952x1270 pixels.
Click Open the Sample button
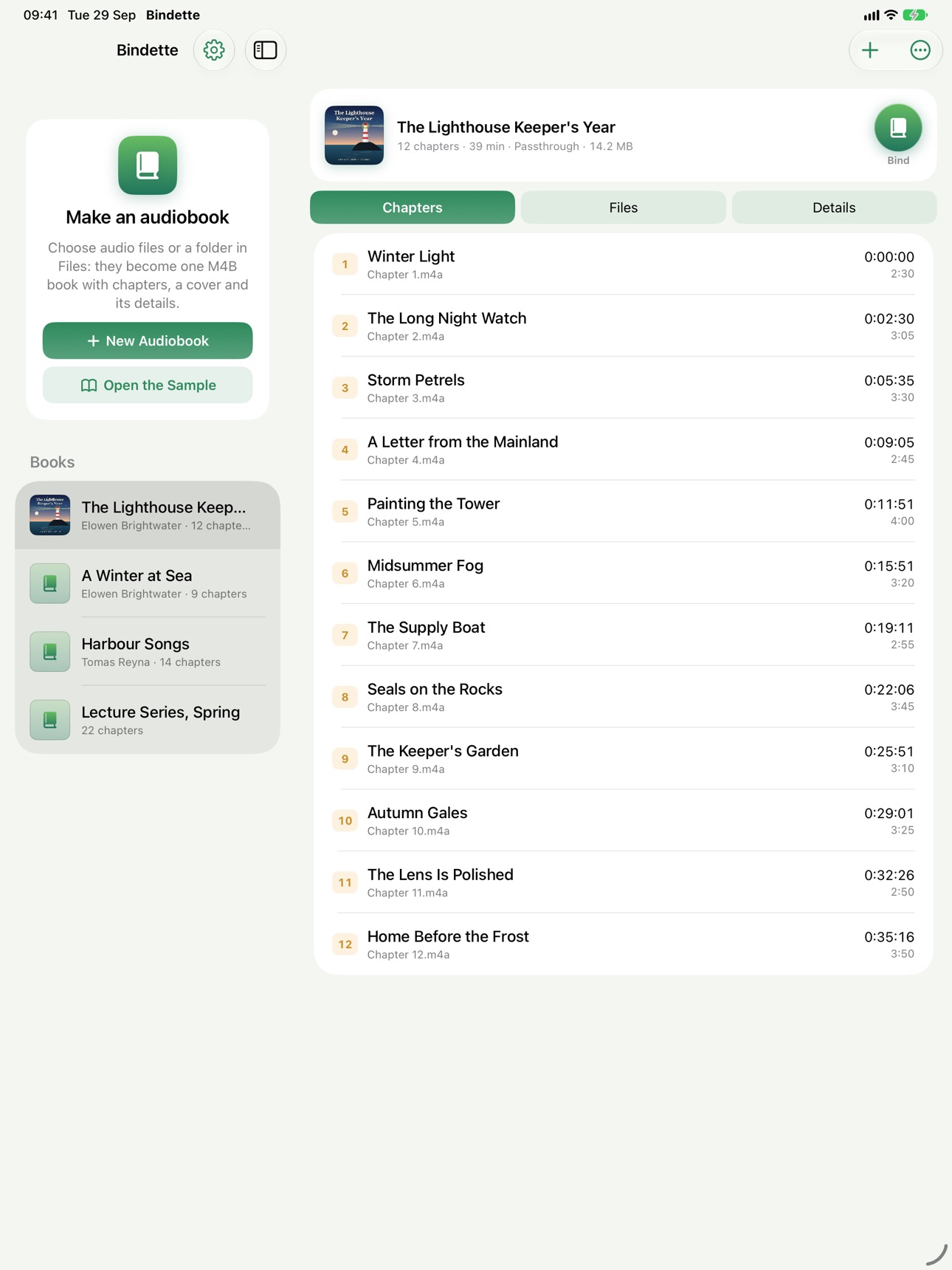pyautogui.click(x=148, y=385)
